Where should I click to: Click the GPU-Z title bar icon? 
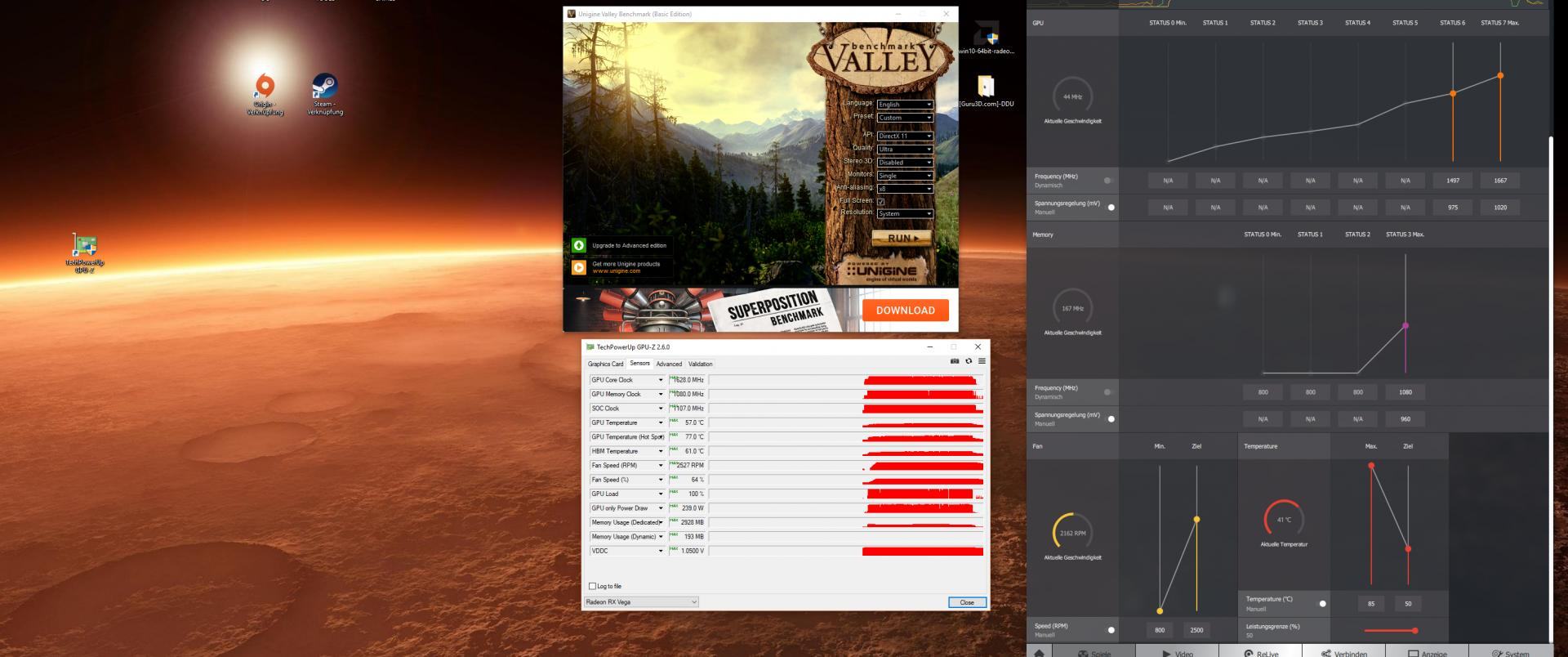pos(590,347)
